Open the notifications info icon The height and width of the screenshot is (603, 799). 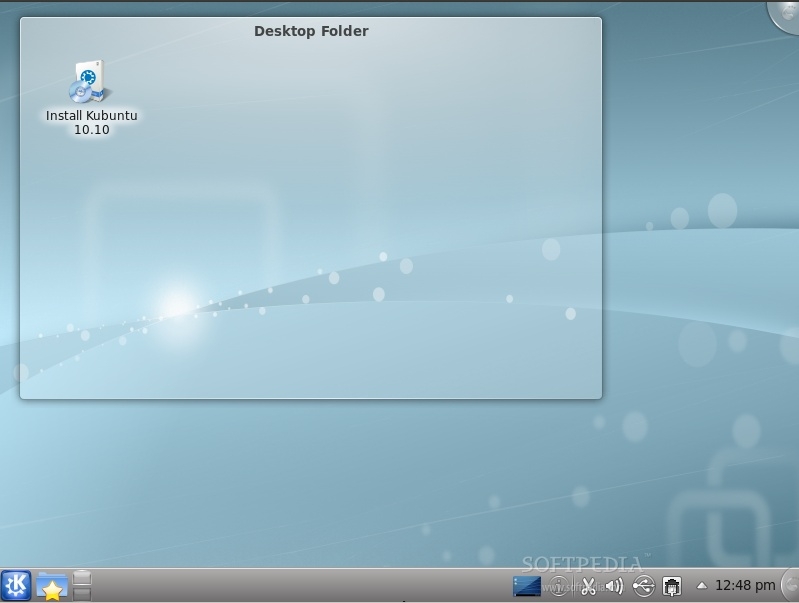(x=559, y=586)
